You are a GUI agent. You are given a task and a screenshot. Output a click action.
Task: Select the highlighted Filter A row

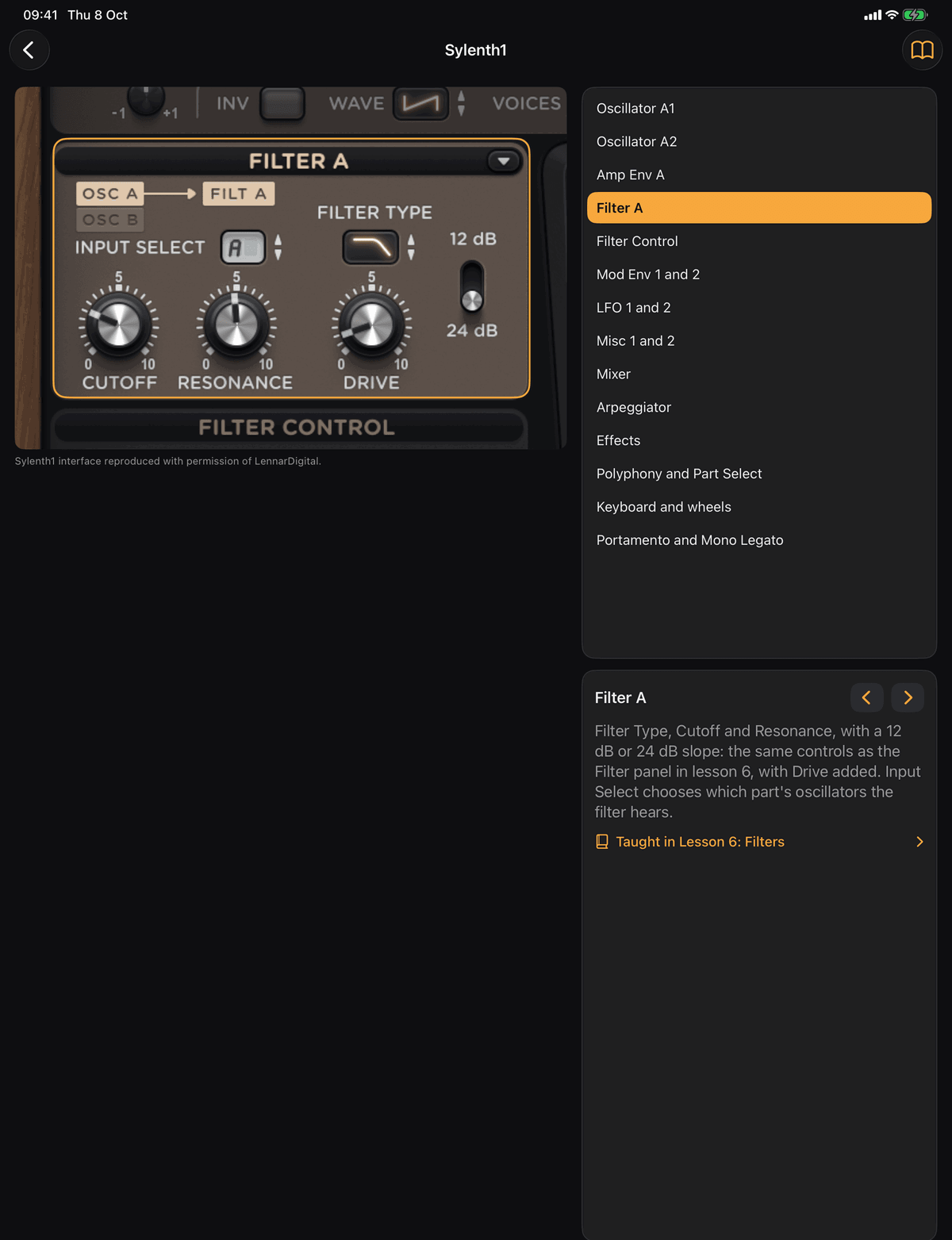click(758, 208)
